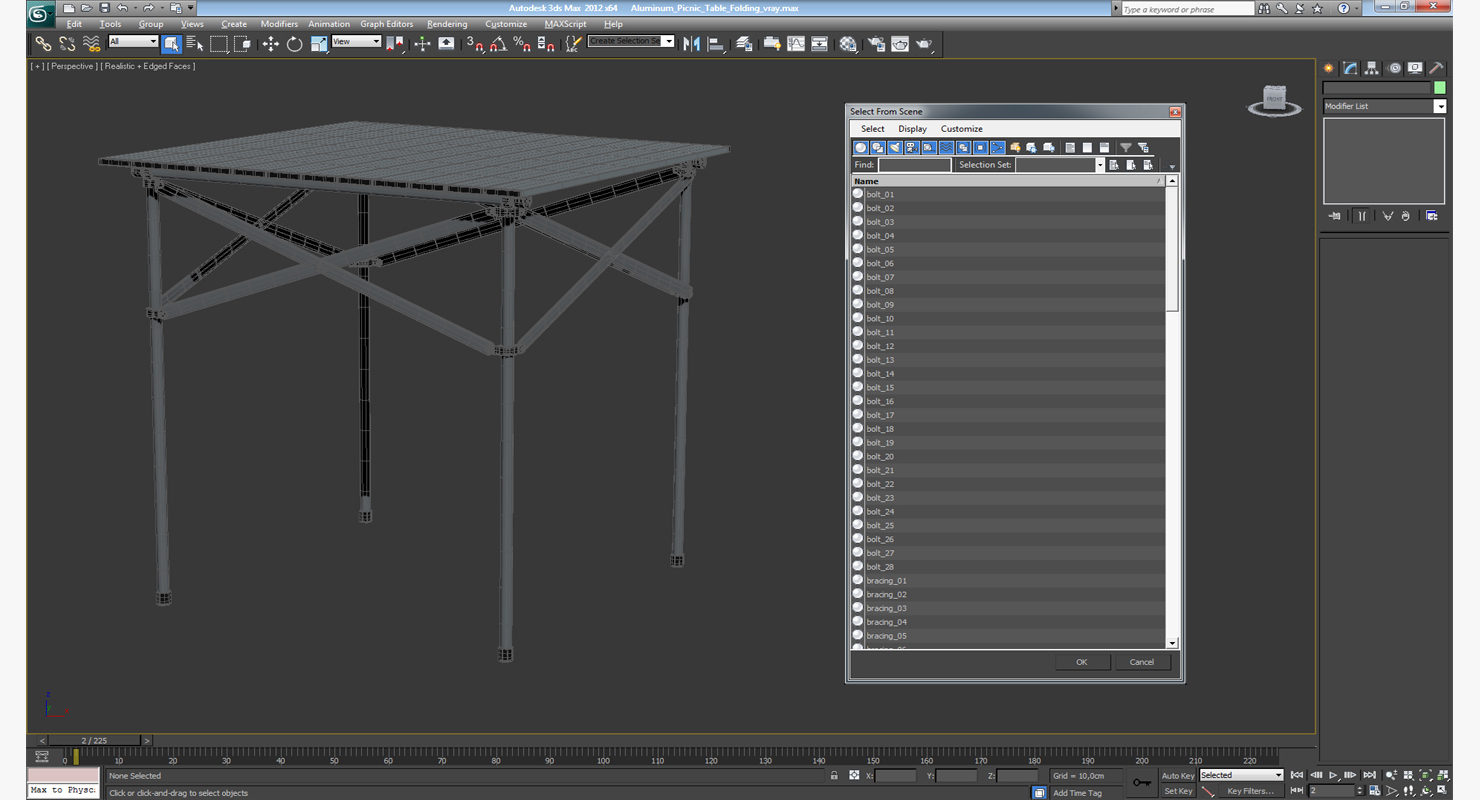
Task: Toggle 3D Snaps icon
Action: pos(475,44)
